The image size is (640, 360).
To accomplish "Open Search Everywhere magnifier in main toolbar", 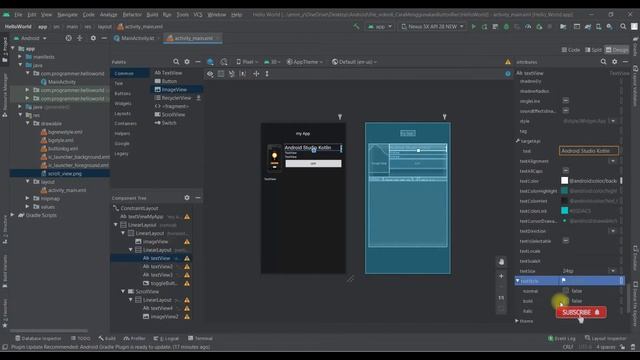I will pyautogui.click(x=623, y=27).
